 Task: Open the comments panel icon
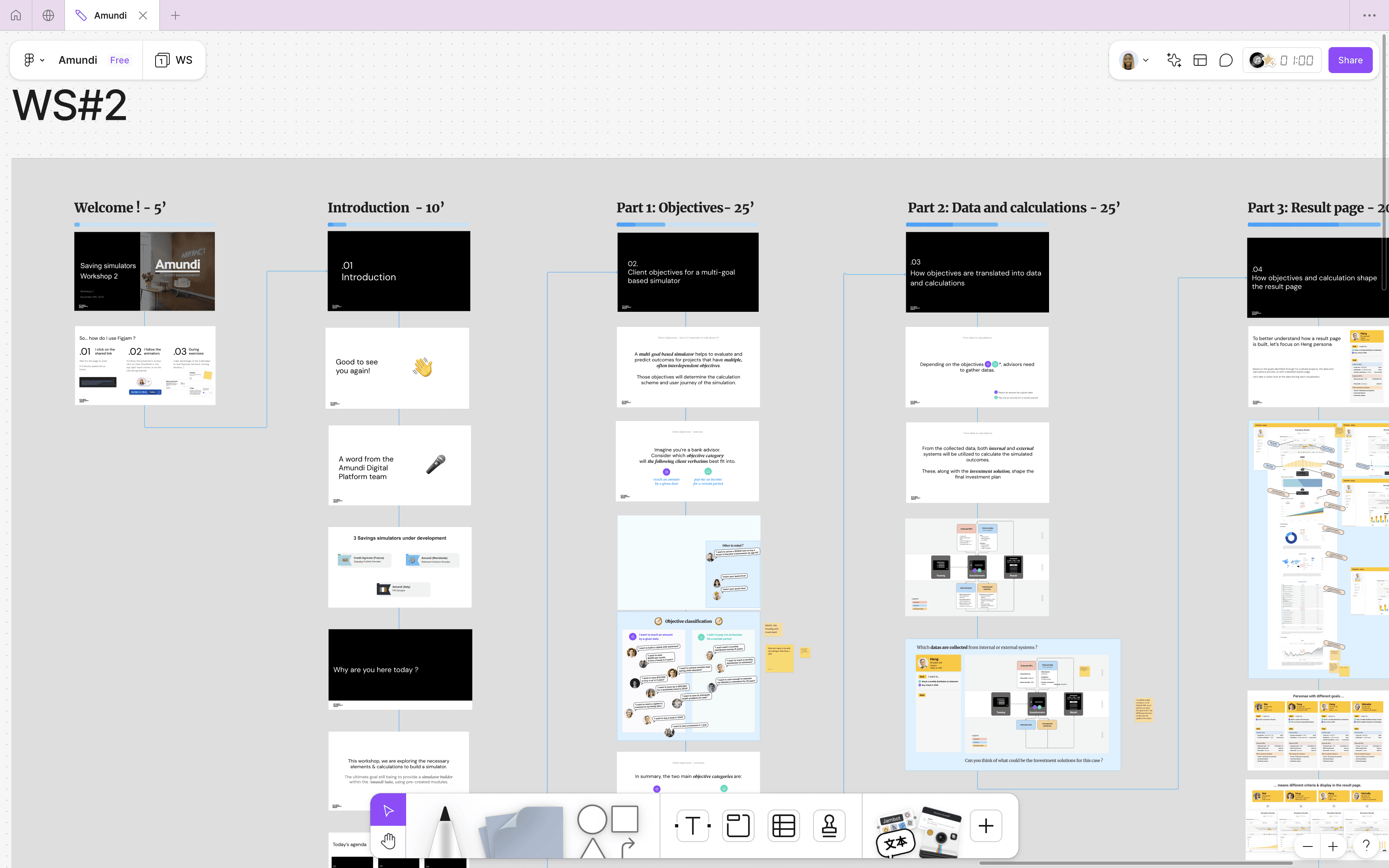tap(1225, 60)
